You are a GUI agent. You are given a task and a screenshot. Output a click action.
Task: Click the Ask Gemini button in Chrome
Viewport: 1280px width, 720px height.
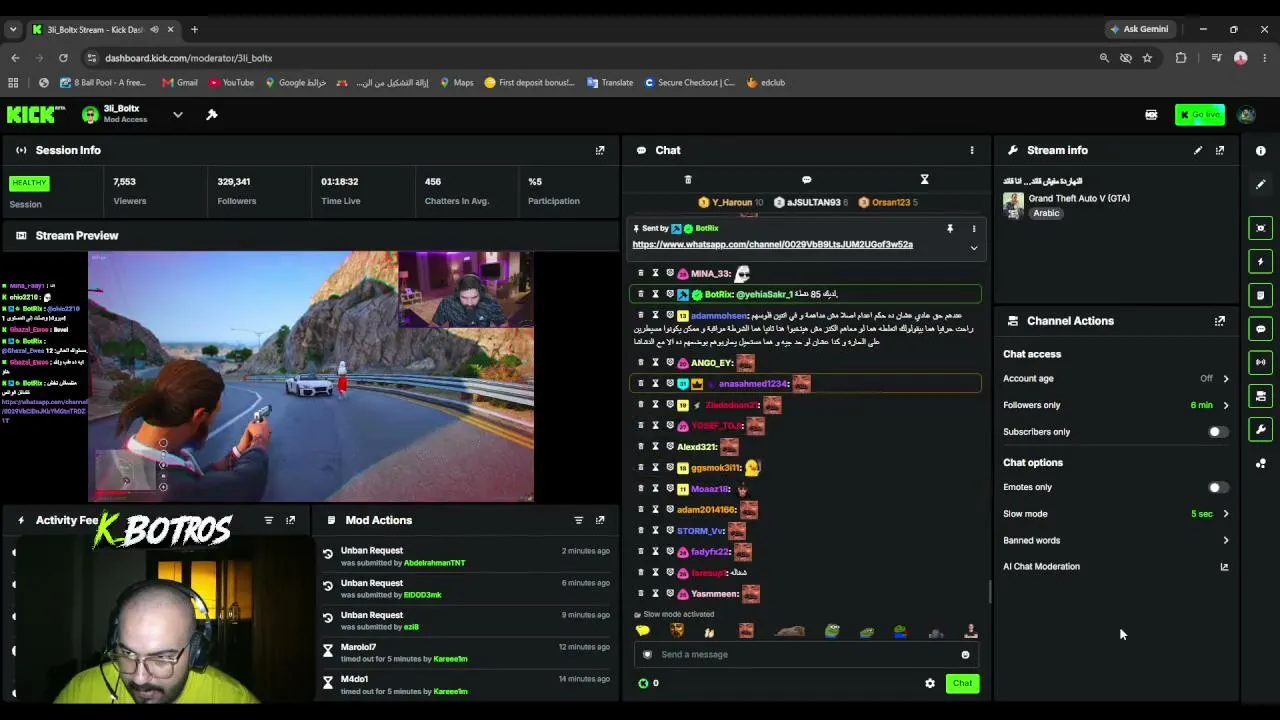point(1138,29)
